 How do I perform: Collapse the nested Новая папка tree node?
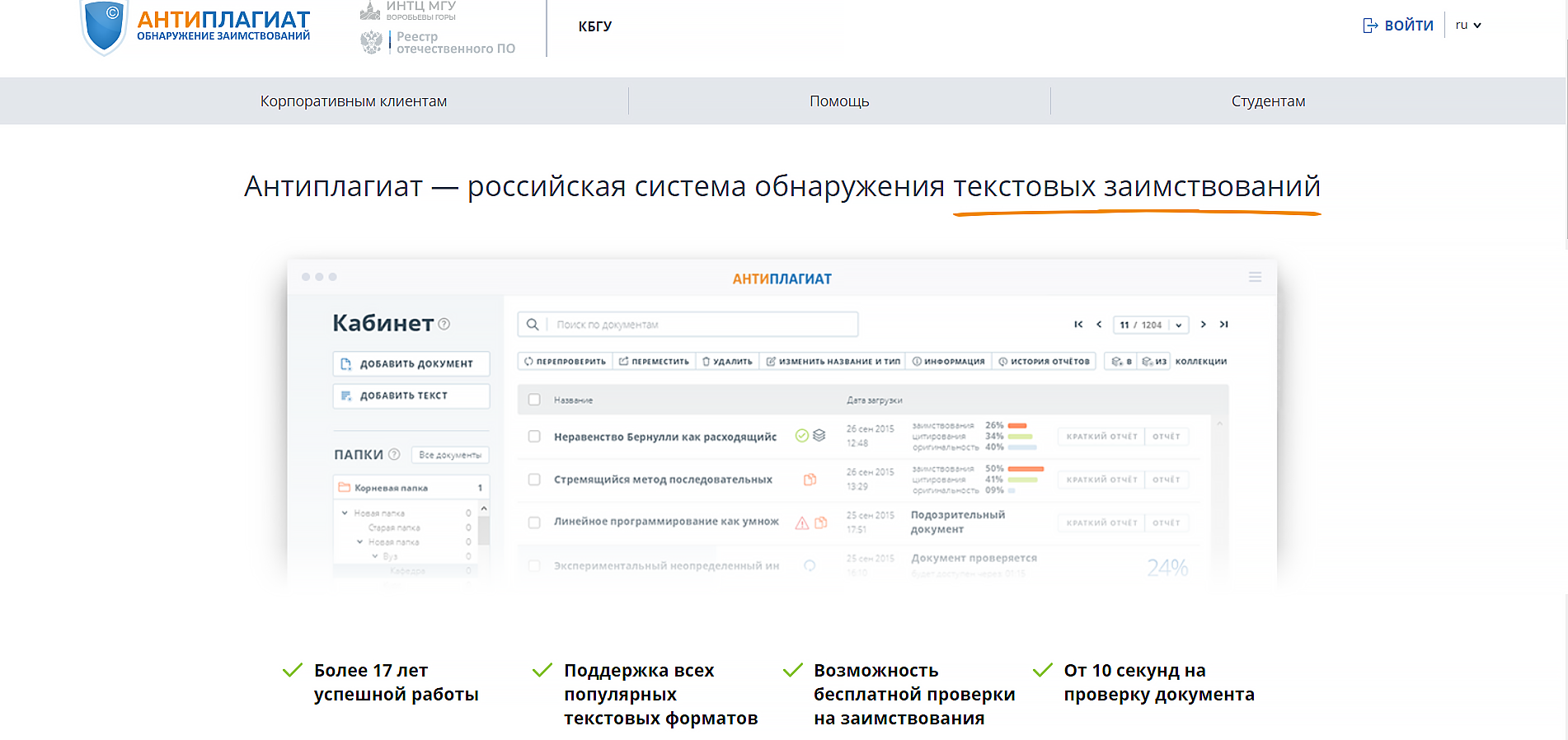[359, 542]
